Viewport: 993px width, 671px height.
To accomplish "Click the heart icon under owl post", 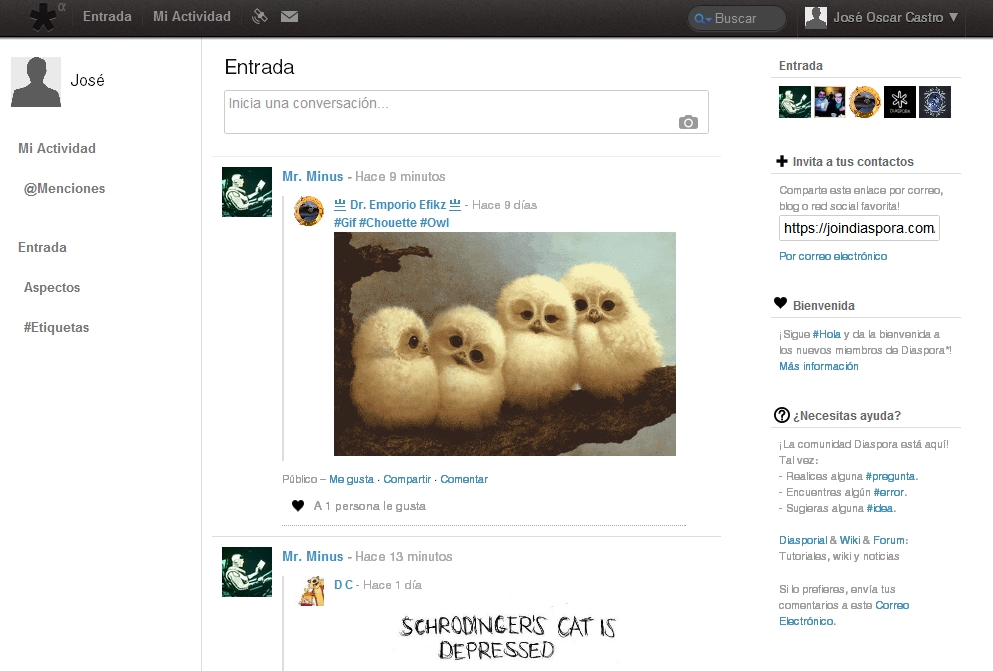I will [297, 506].
